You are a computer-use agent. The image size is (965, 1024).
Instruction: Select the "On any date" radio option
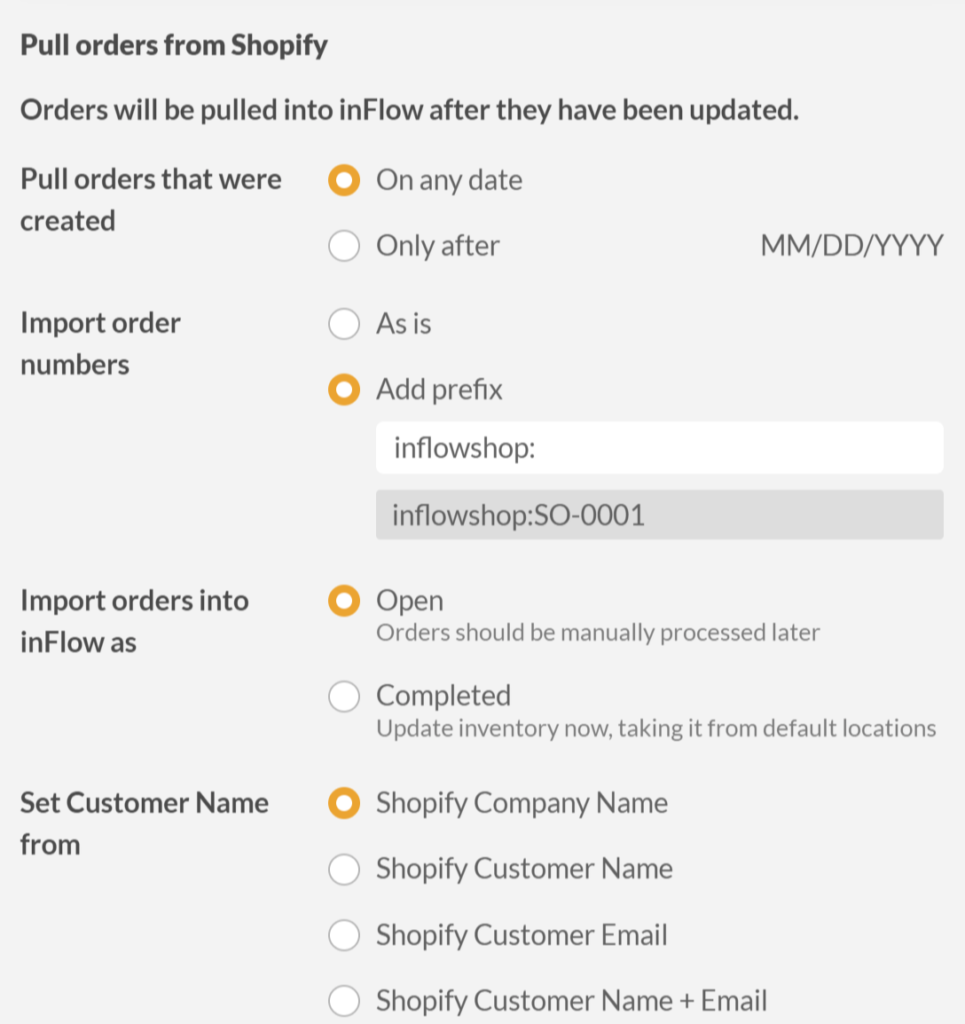344,180
